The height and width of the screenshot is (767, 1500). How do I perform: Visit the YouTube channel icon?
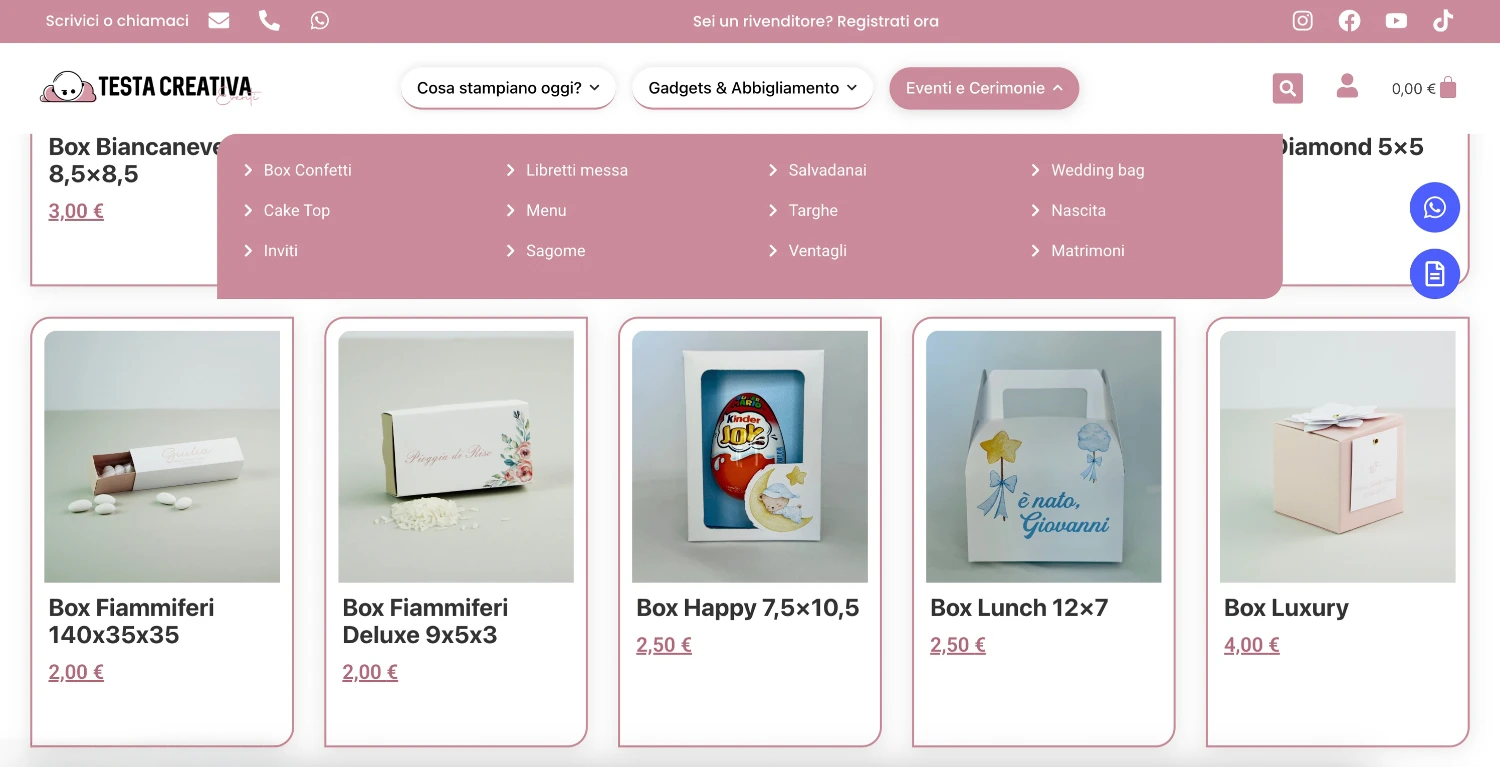pos(1396,21)
